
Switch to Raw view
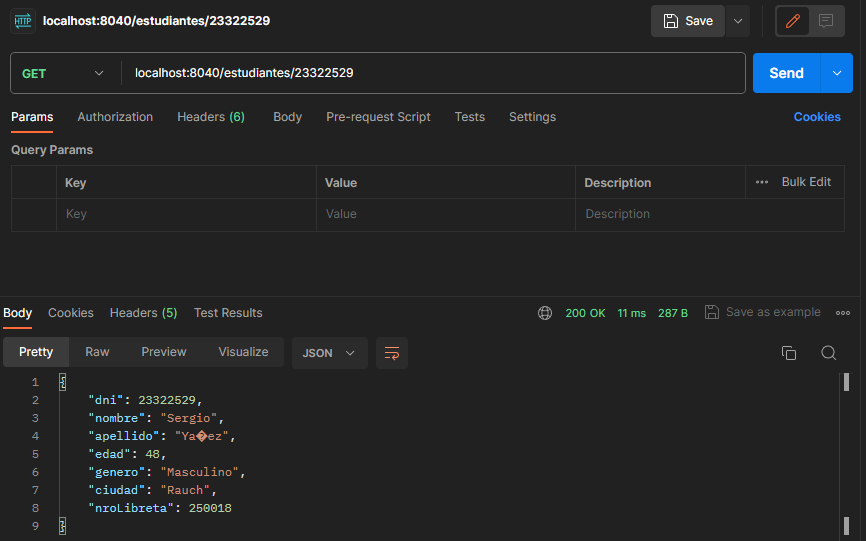pyautogui.click(x=97, y=352)
